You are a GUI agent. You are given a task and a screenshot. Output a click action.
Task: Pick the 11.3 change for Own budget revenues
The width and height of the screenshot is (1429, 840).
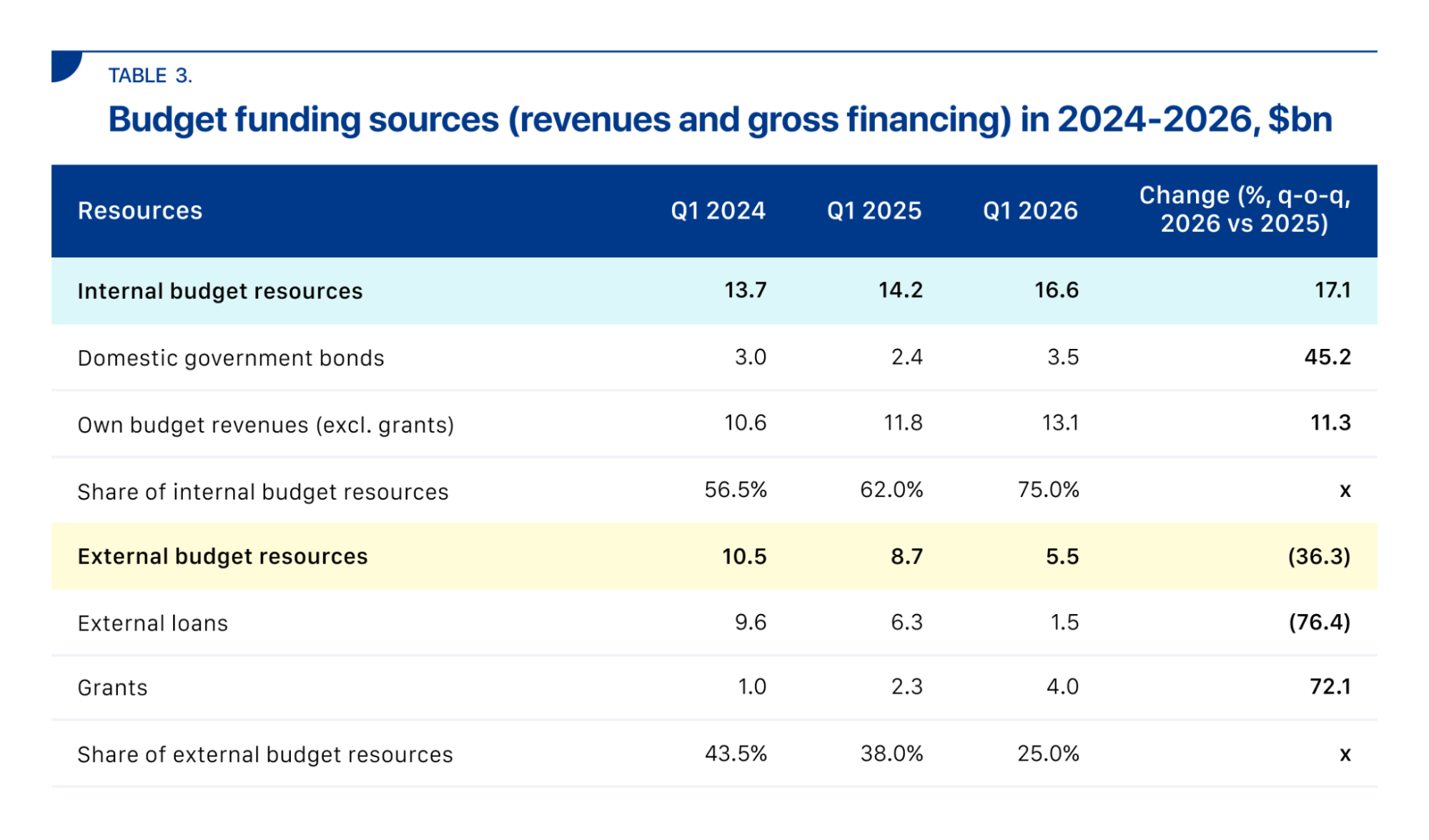pos(1330,423)
